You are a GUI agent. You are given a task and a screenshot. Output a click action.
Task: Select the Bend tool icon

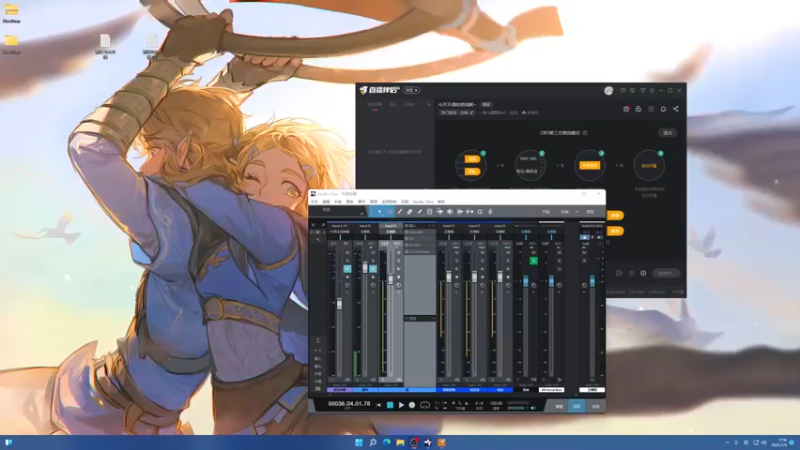(x=440, y=212)
